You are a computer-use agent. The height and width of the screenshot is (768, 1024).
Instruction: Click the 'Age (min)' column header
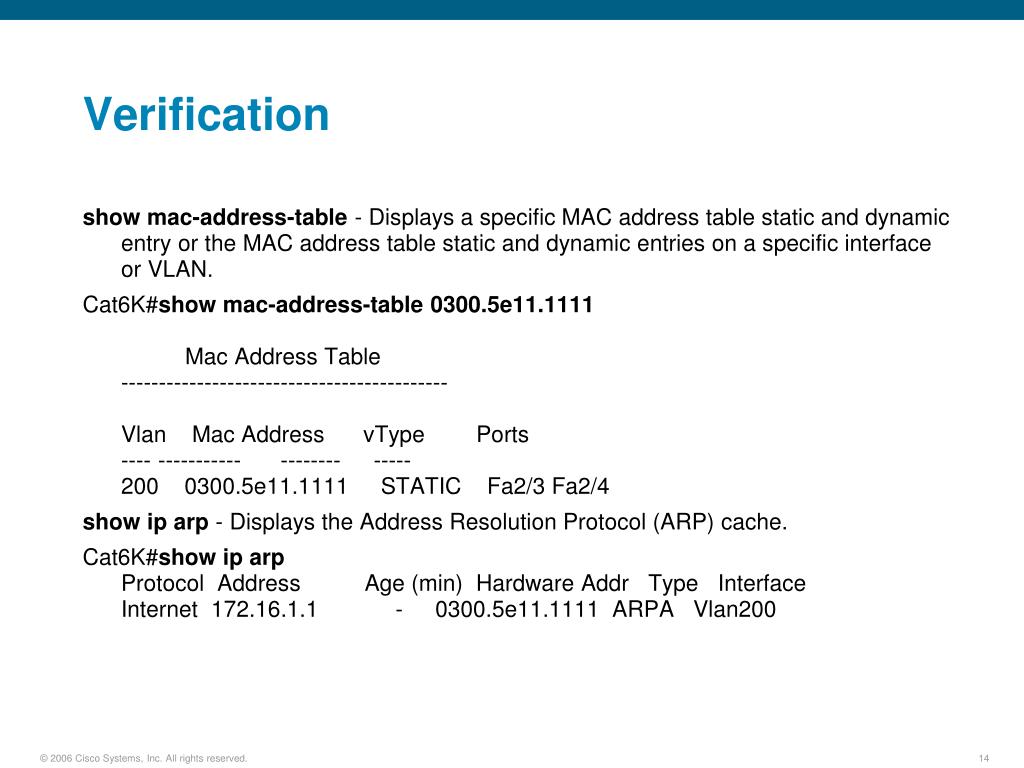point(413,584)
